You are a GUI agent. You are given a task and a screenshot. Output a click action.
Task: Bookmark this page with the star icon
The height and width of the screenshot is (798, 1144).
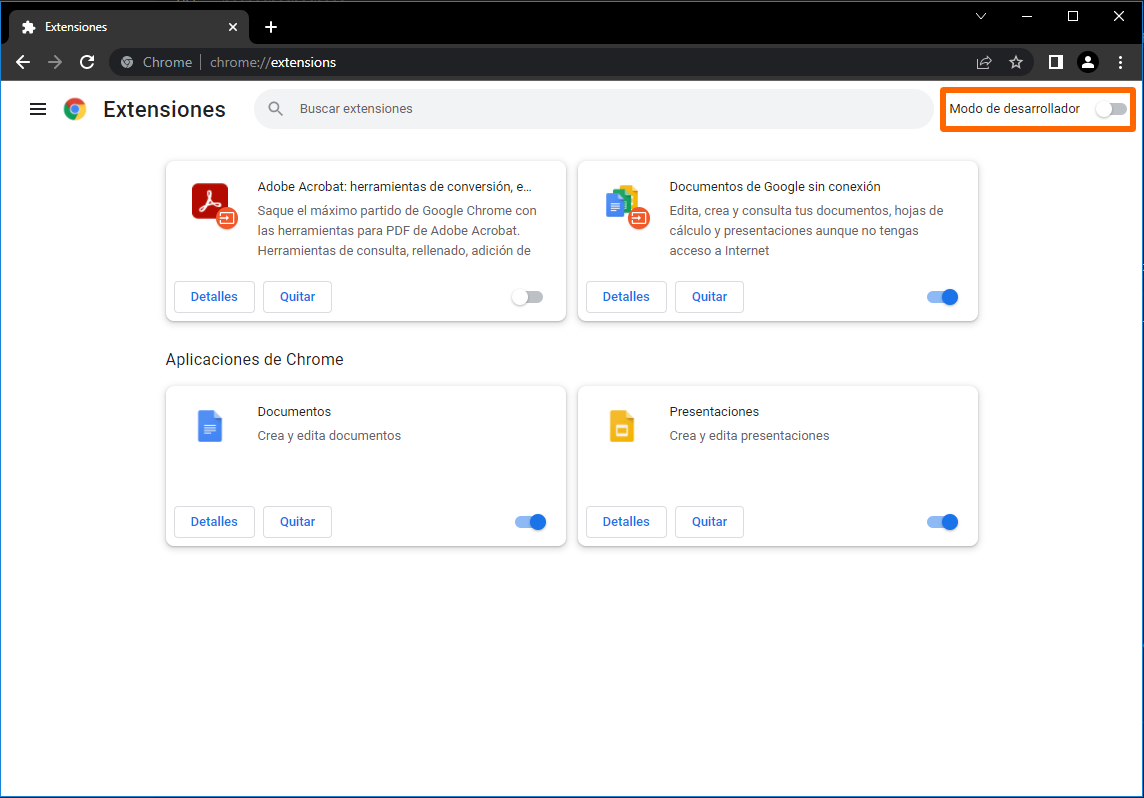1016,63
